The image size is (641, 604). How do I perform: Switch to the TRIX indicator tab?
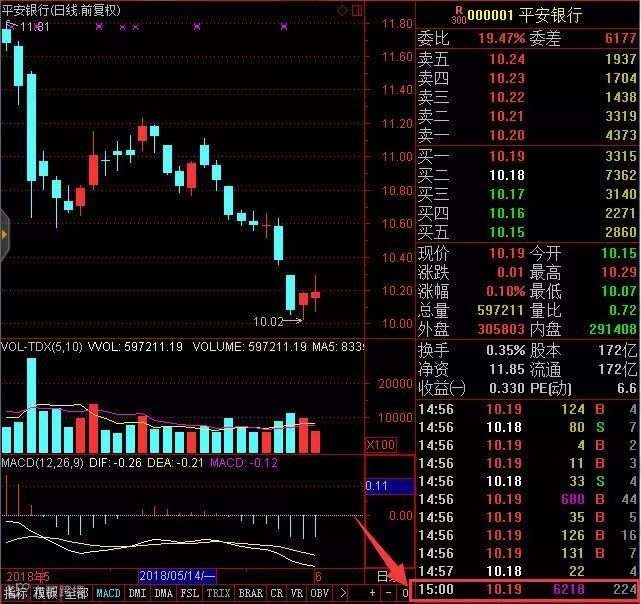click(x=219, y=593)
